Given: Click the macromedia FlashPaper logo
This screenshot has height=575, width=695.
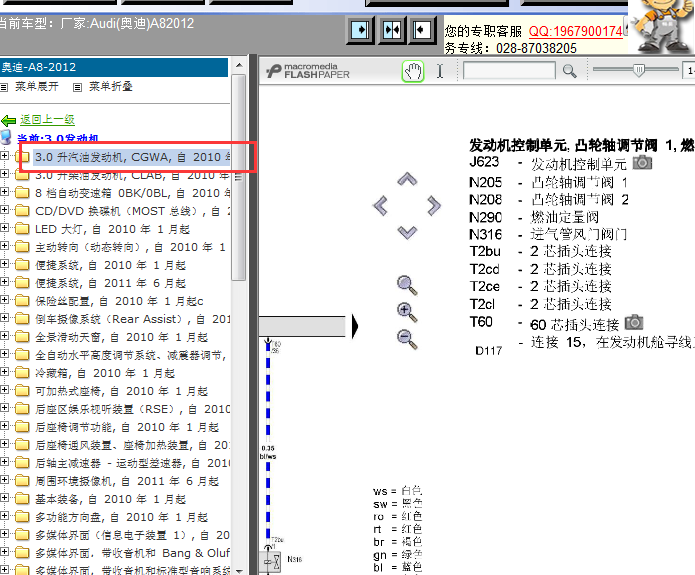Looking at the screenshot, I should 308,71.
